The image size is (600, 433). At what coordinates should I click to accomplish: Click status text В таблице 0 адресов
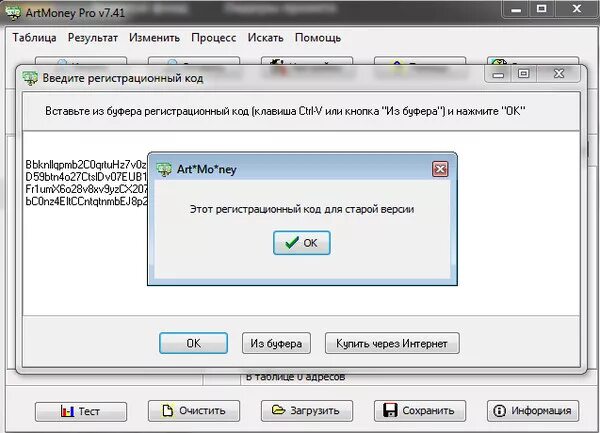pos(295,377)
